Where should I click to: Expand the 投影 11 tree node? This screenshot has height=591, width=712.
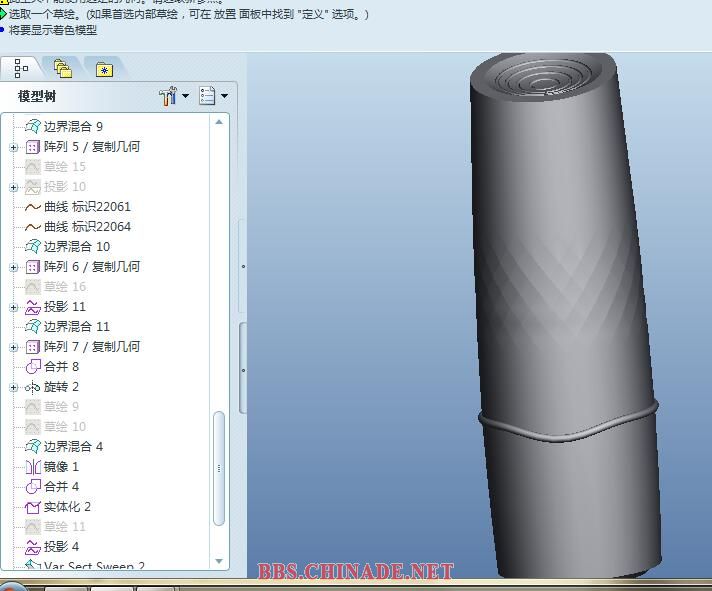point(14,307)
